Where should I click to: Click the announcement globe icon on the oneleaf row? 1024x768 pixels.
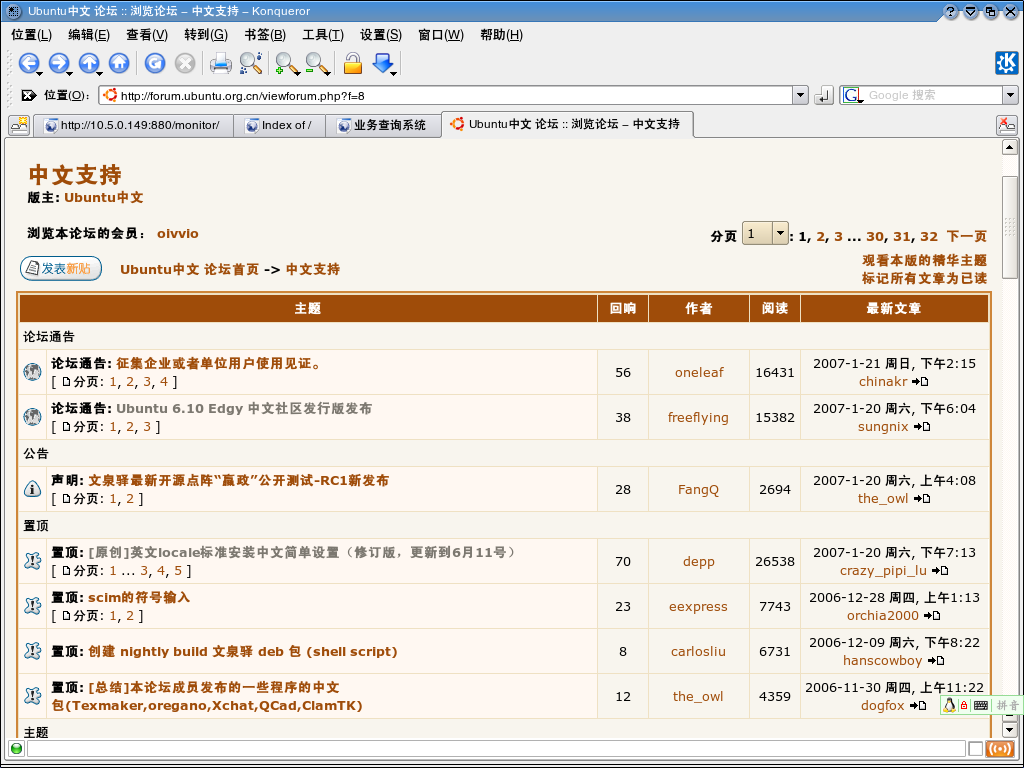(32, 372)
